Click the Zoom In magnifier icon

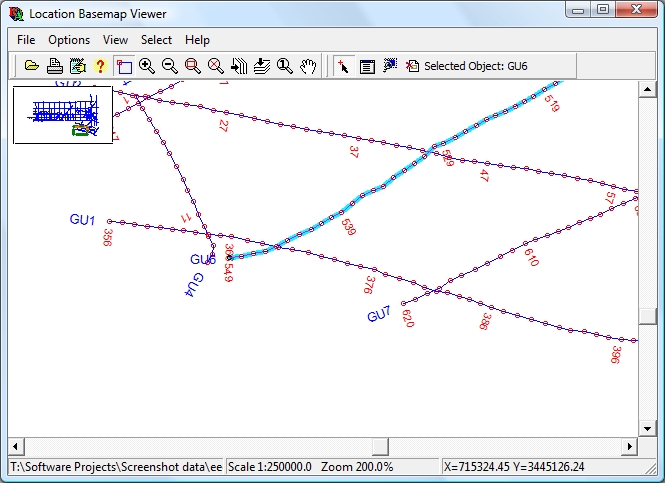click(x=147, y=66)
